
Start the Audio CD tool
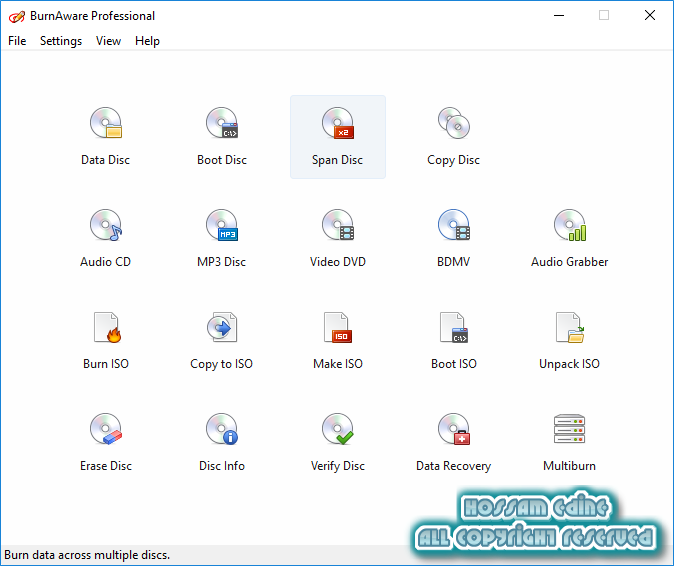coord(106,239)
